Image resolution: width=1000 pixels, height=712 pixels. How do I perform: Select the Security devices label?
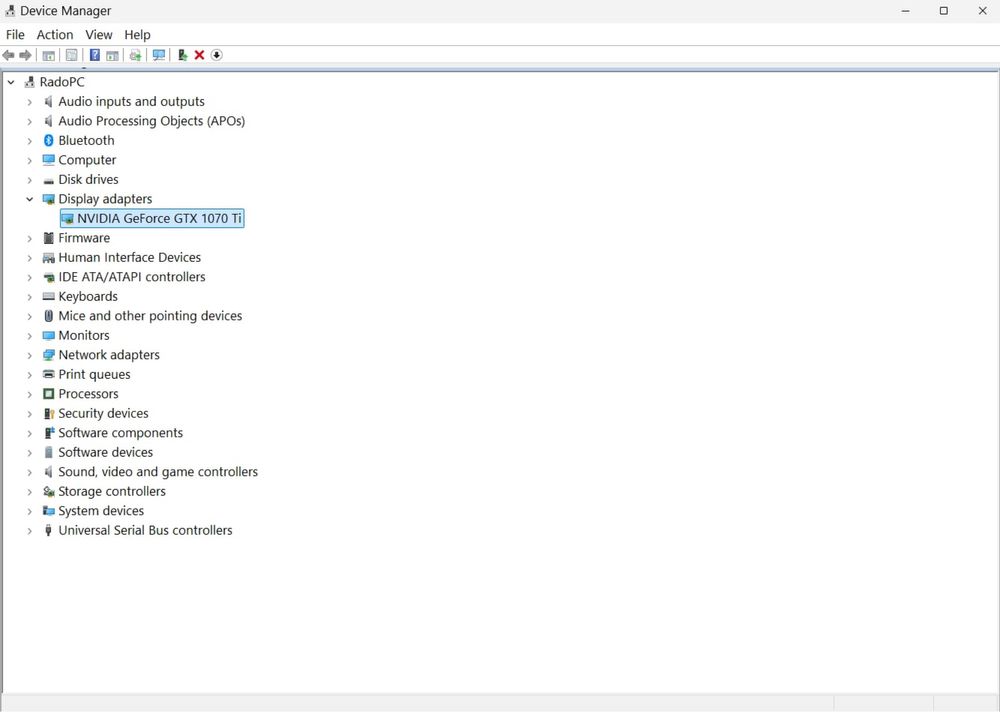point(103,413)
